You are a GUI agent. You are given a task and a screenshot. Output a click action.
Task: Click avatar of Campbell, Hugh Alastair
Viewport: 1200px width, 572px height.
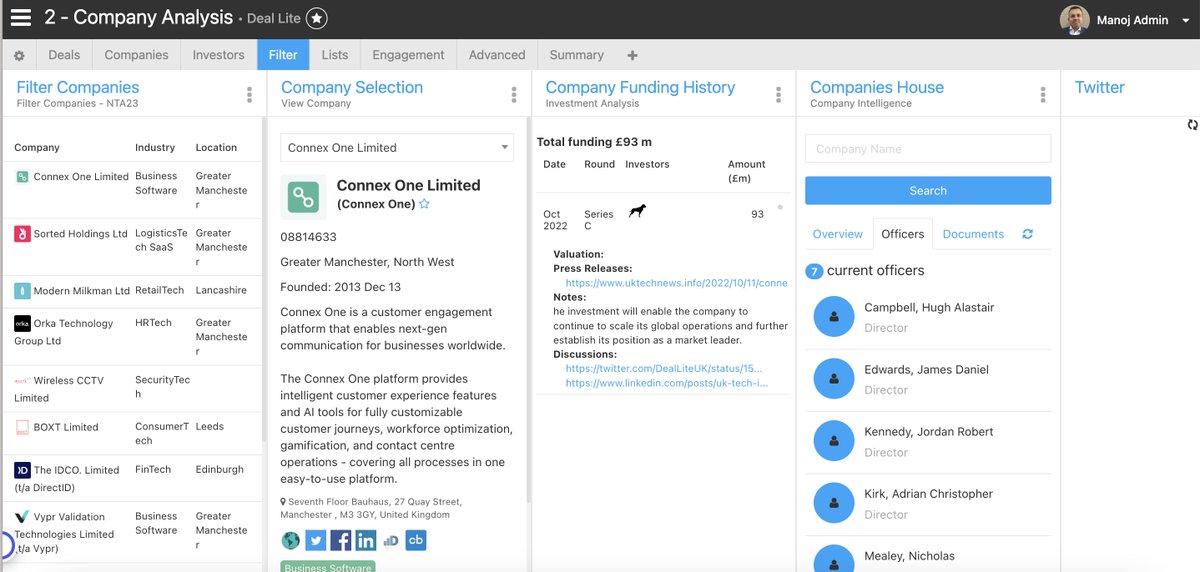click(834, 317)
